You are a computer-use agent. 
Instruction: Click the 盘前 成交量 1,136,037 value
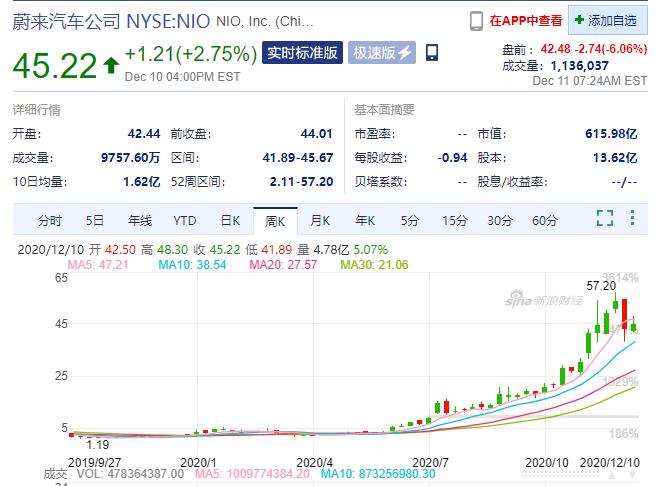point(580,66)
